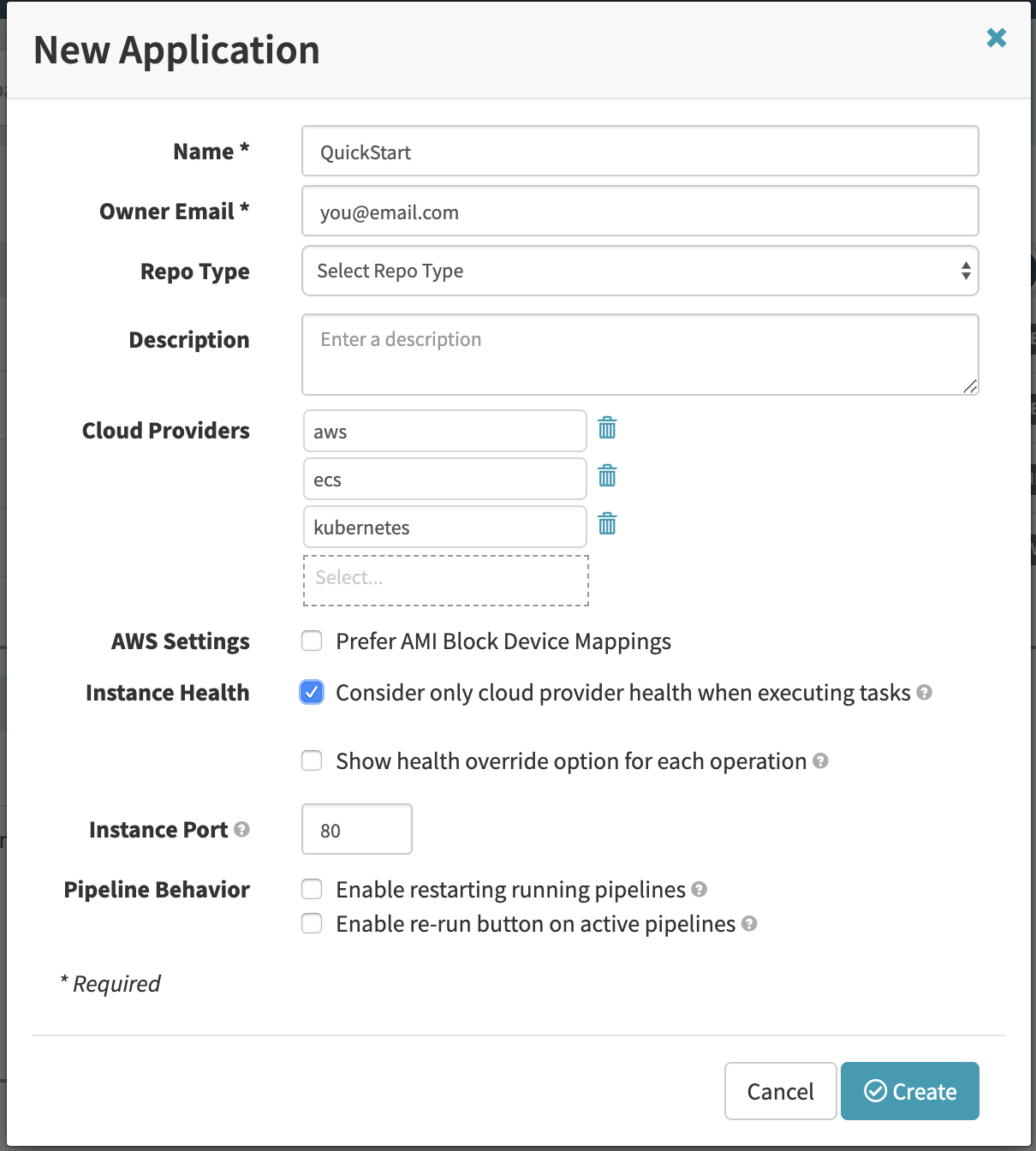Open the cloud provider Select... dropdown
Image resolution: width=1036 pixels, height=1151 pixels.
click(445, 580)
